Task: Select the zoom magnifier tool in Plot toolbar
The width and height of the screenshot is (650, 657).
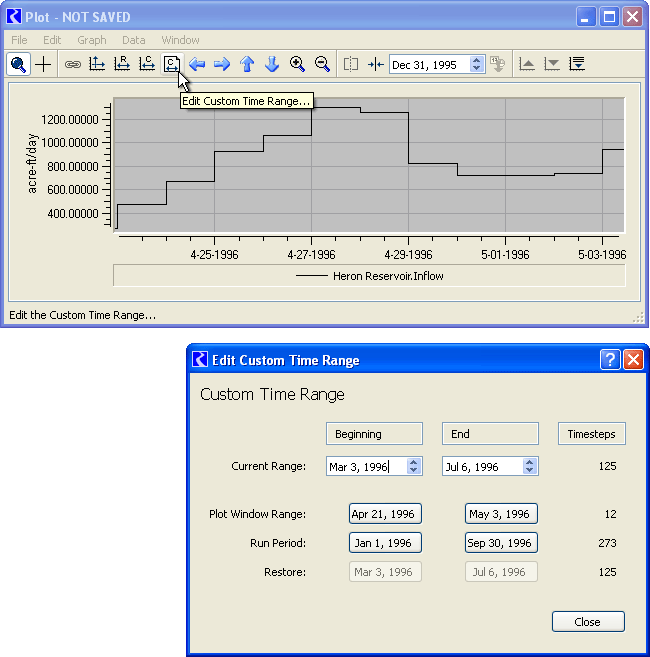Action: point(18,64)
